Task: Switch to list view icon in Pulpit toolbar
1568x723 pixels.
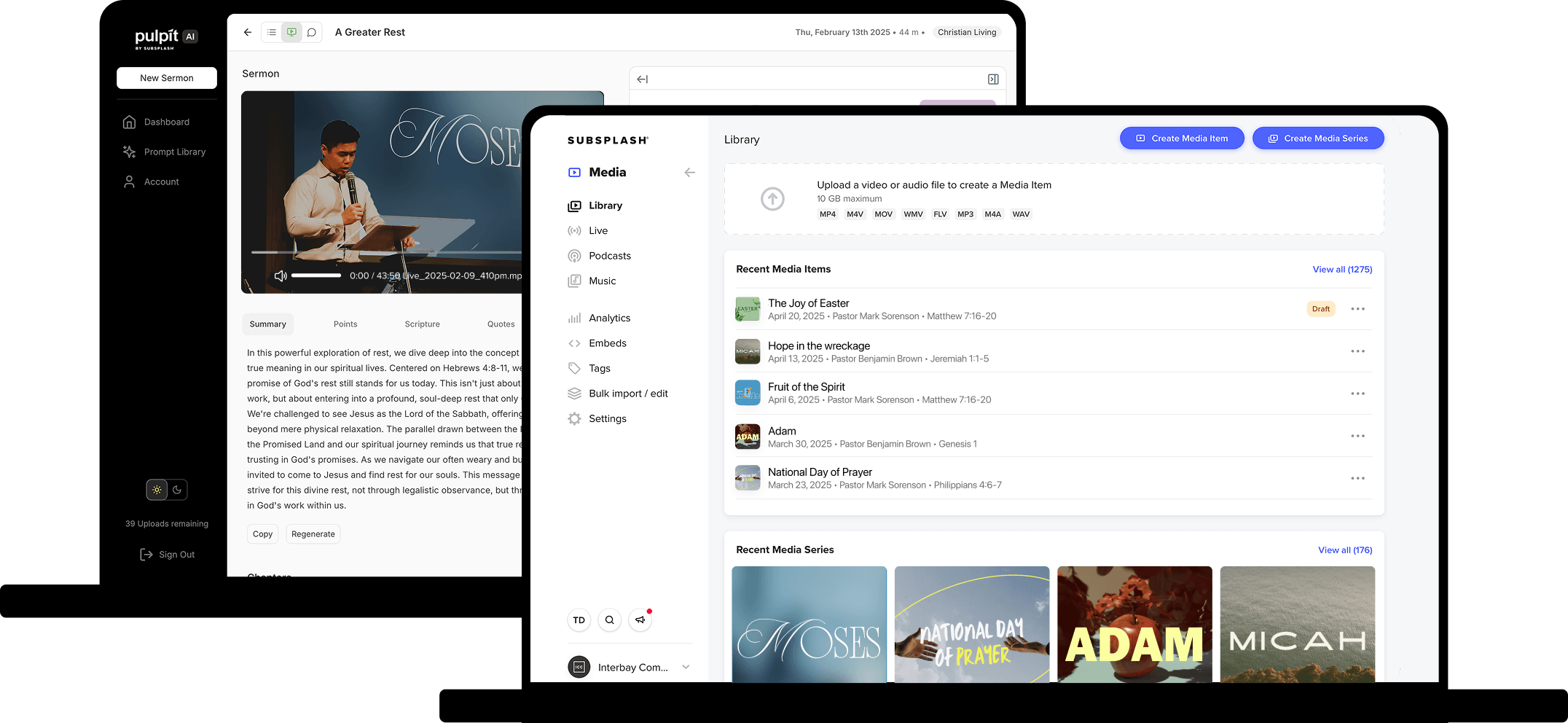Action: tap(272, 32)
